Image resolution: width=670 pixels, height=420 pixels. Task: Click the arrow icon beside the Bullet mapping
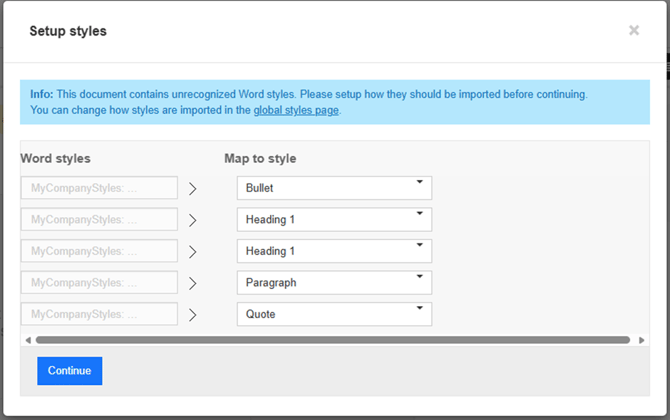pyautogui.click(x=193, y=188)
